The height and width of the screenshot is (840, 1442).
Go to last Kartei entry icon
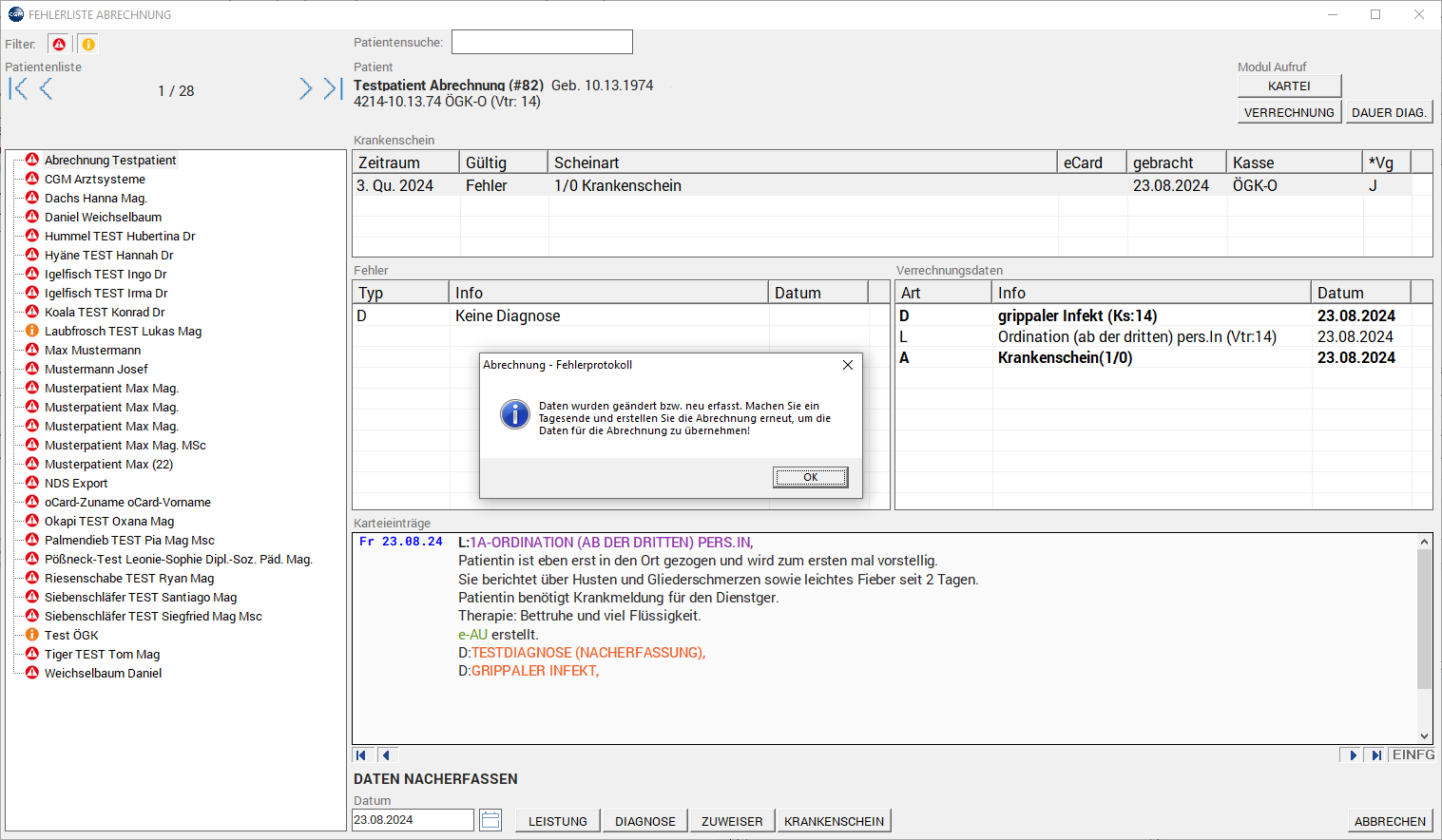point(1375,755)
